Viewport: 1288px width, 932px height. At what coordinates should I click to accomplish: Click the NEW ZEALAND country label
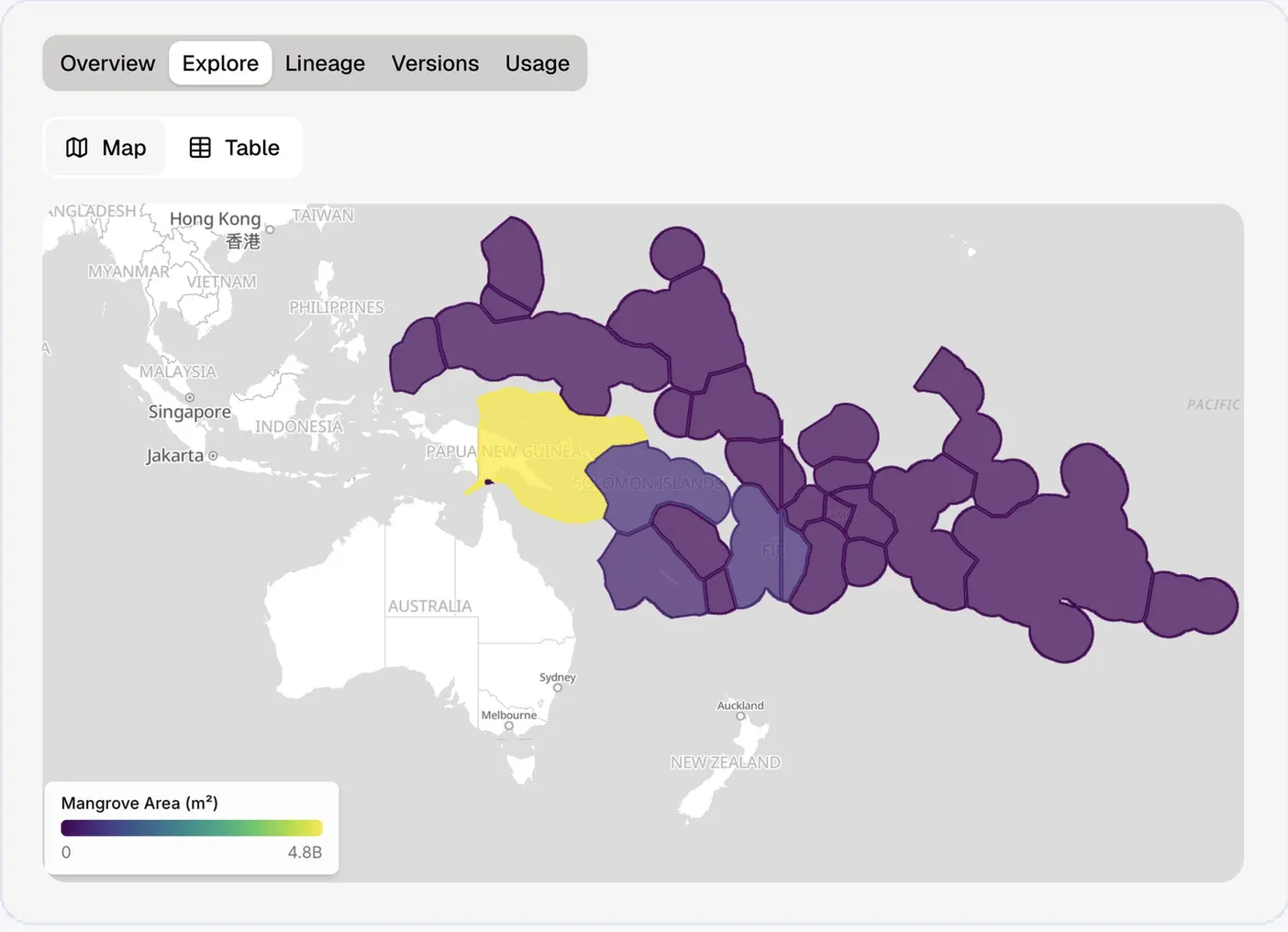coord(726,762)
